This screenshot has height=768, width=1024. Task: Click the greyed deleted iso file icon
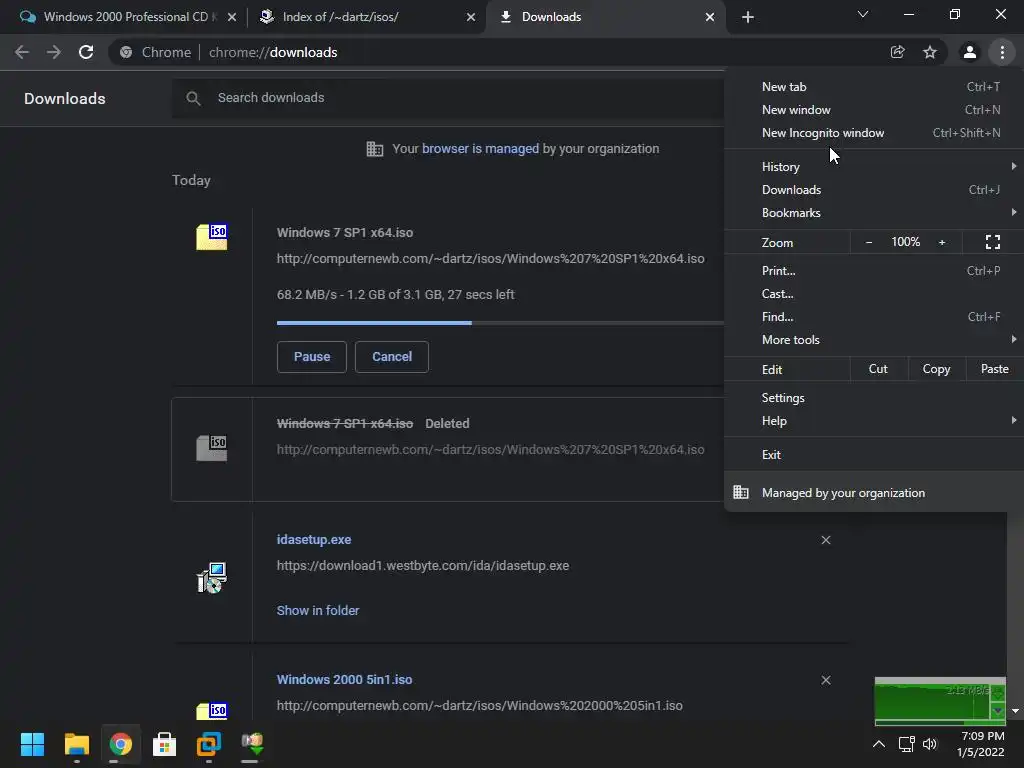coord(212,448)
